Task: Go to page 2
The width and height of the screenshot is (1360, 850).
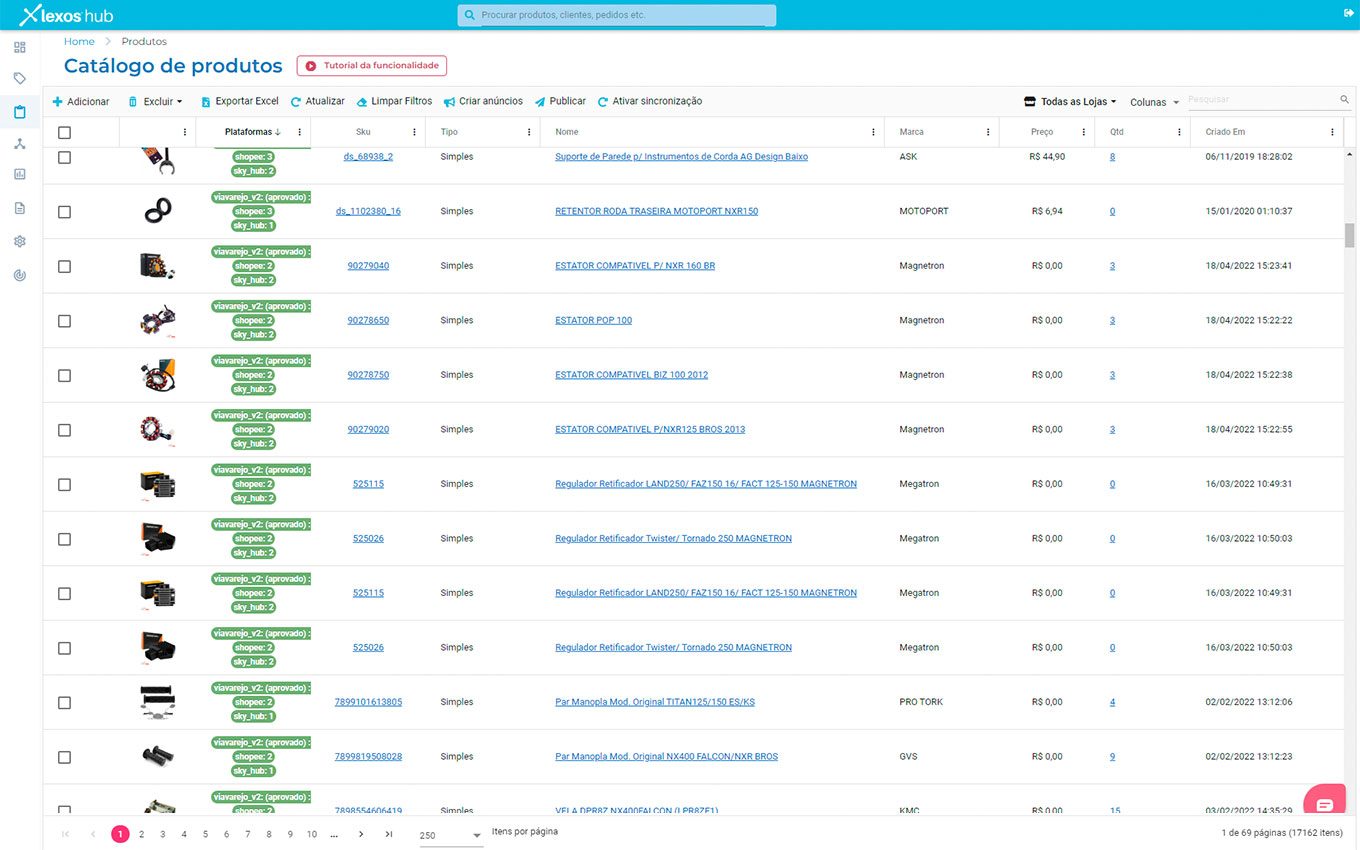Action: (142, 834)
